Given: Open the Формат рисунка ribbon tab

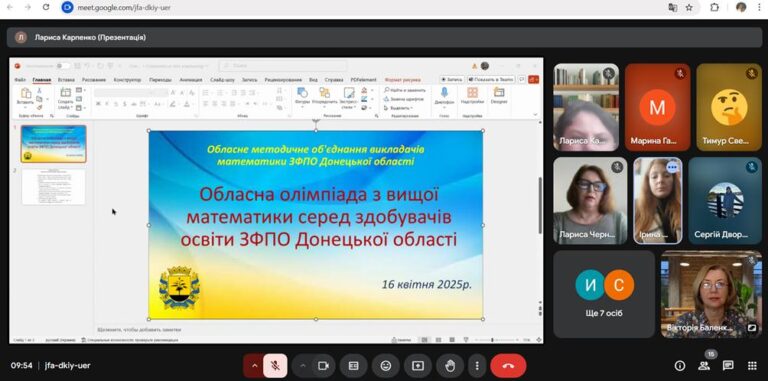Looking at the screenshot, I should point(402,79).
